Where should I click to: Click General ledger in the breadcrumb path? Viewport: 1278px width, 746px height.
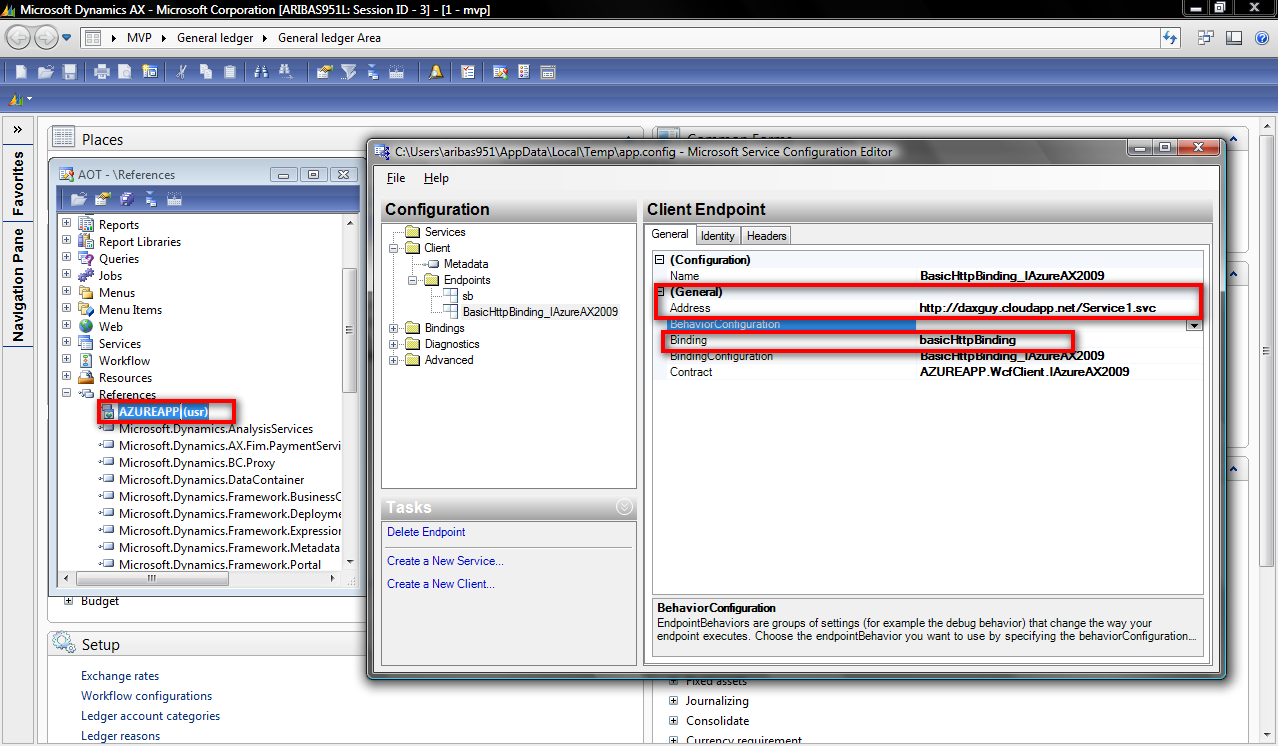coord(215,38)
